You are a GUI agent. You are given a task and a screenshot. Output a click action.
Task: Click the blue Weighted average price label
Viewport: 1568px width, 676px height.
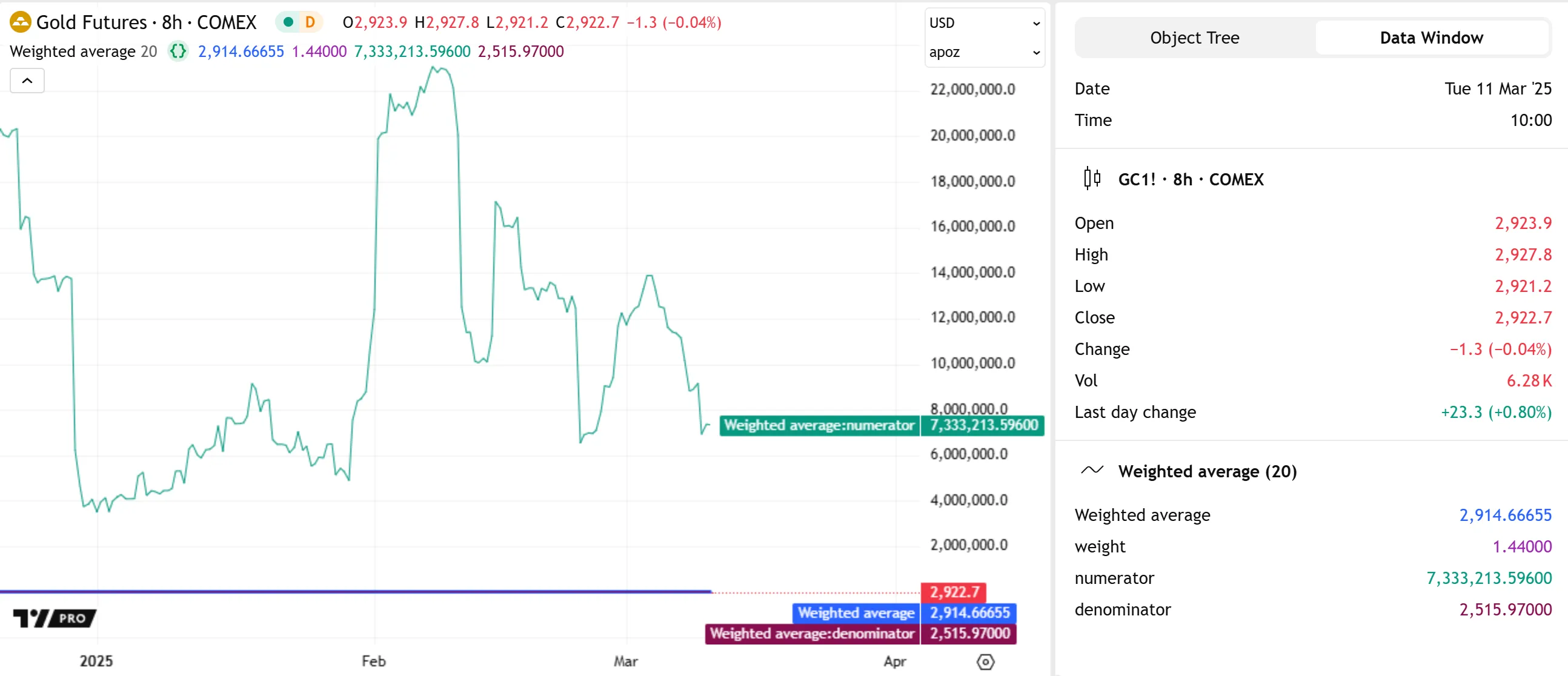pyautogui.click(x=856, y=613)
